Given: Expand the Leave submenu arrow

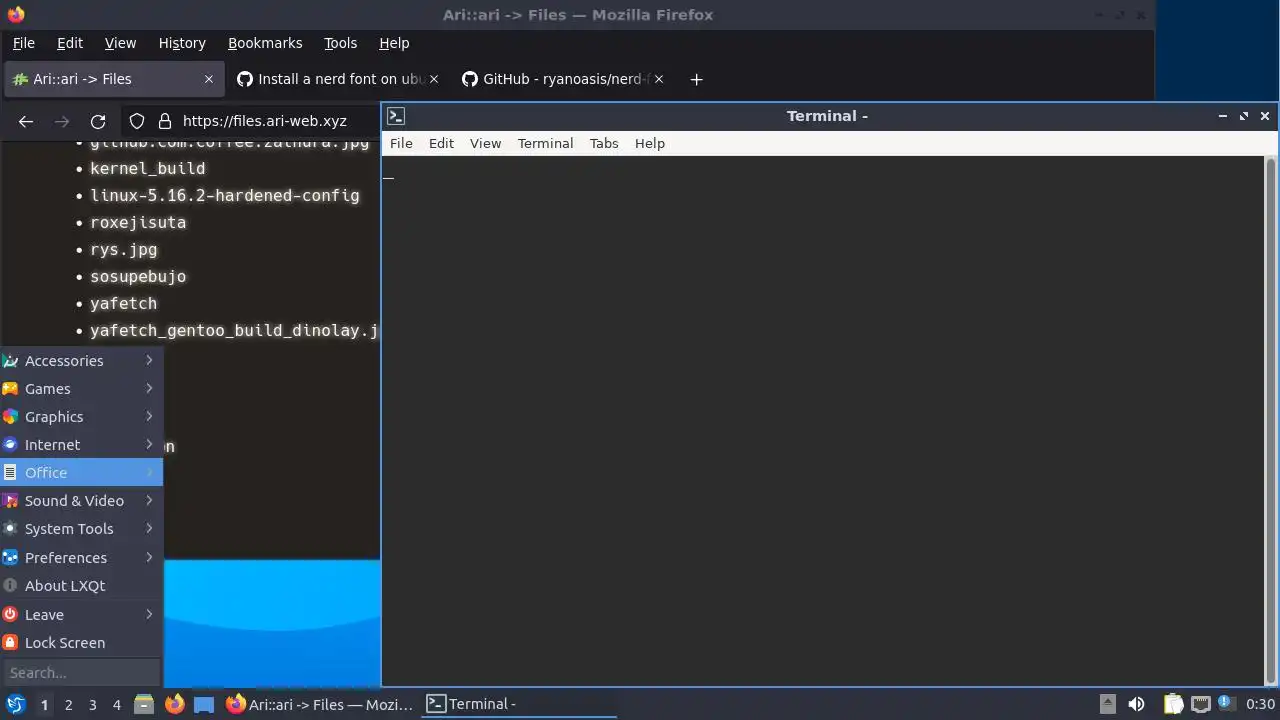Looking at the screenshot, I should (x=149, y=614).
